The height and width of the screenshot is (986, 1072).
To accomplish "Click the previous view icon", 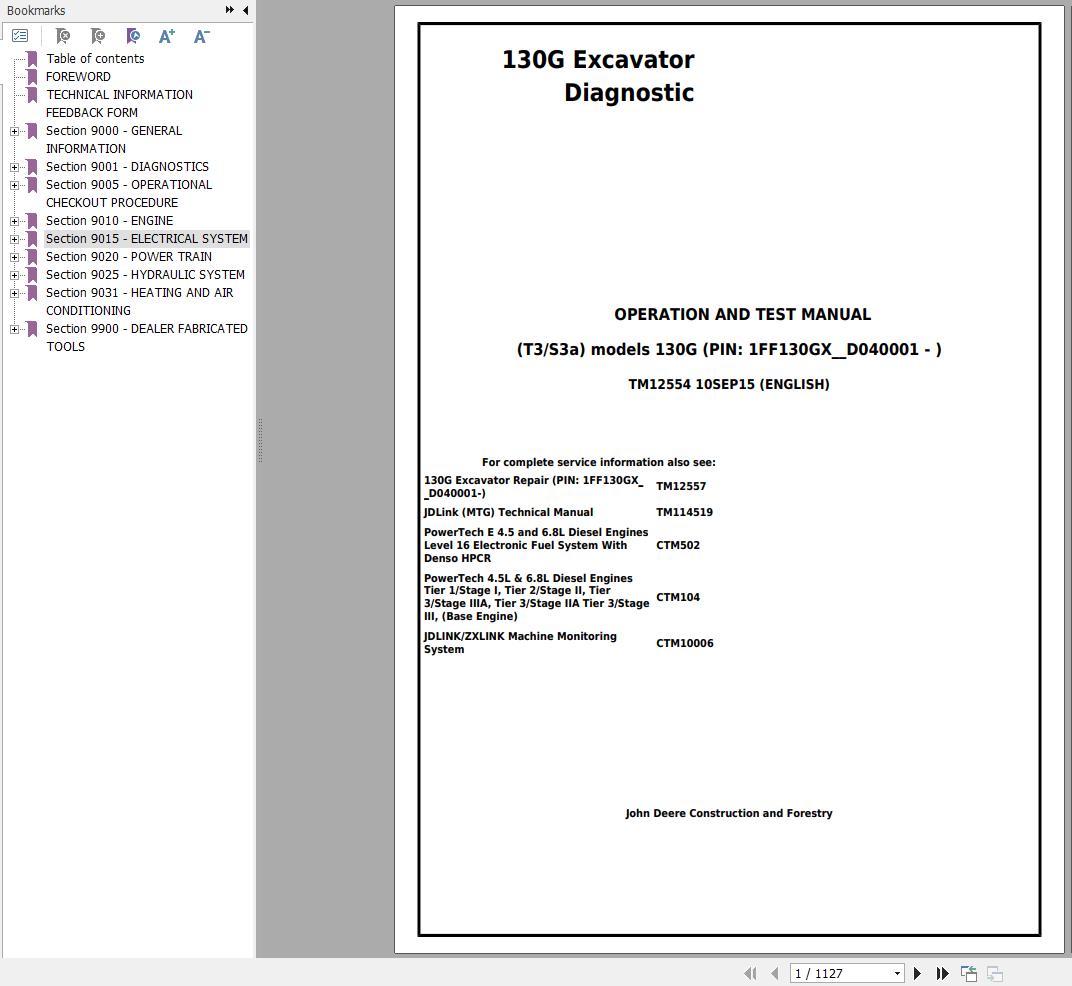I will [968, 972].
